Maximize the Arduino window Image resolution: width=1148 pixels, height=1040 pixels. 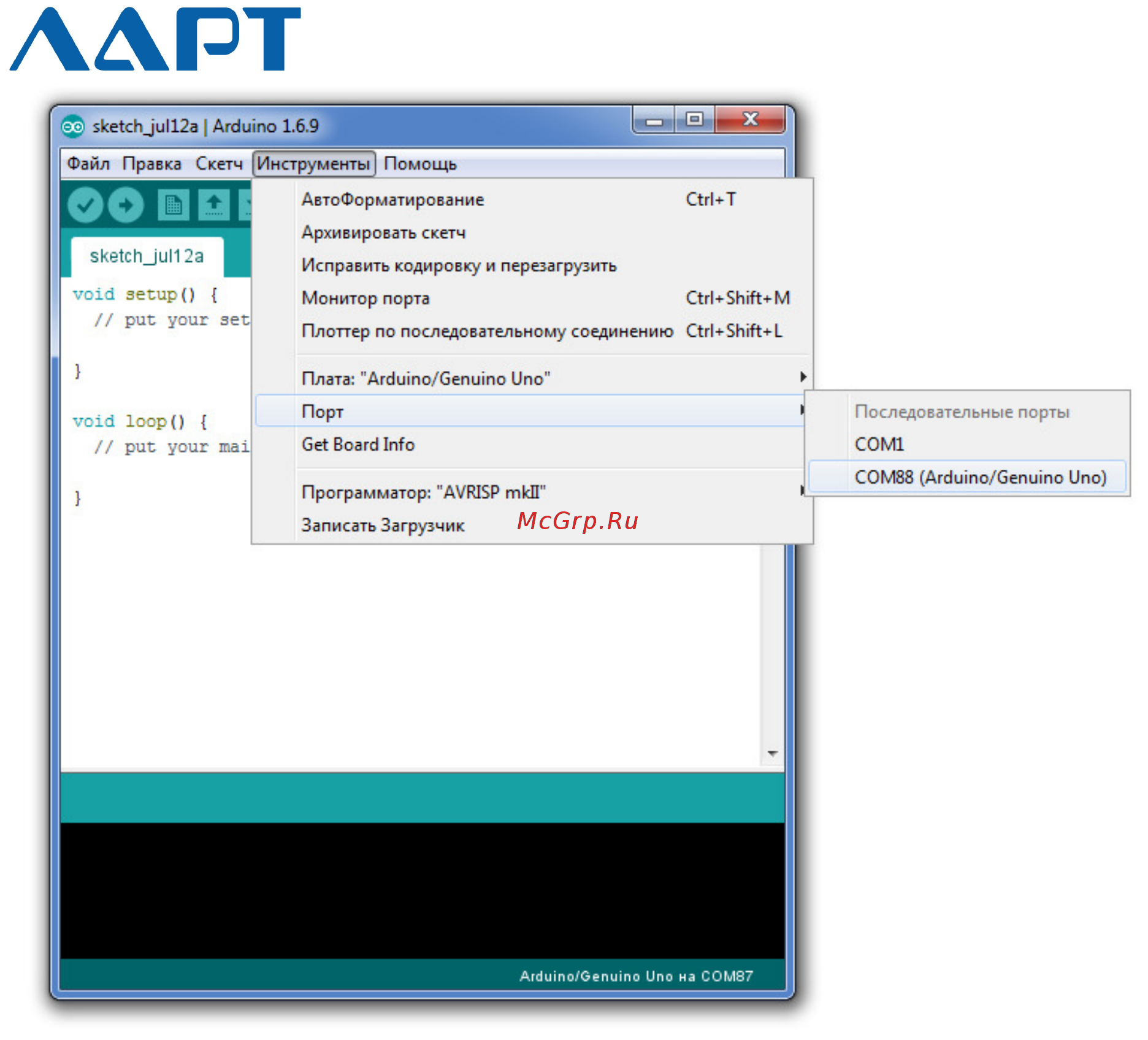click(x=694, y=119)
